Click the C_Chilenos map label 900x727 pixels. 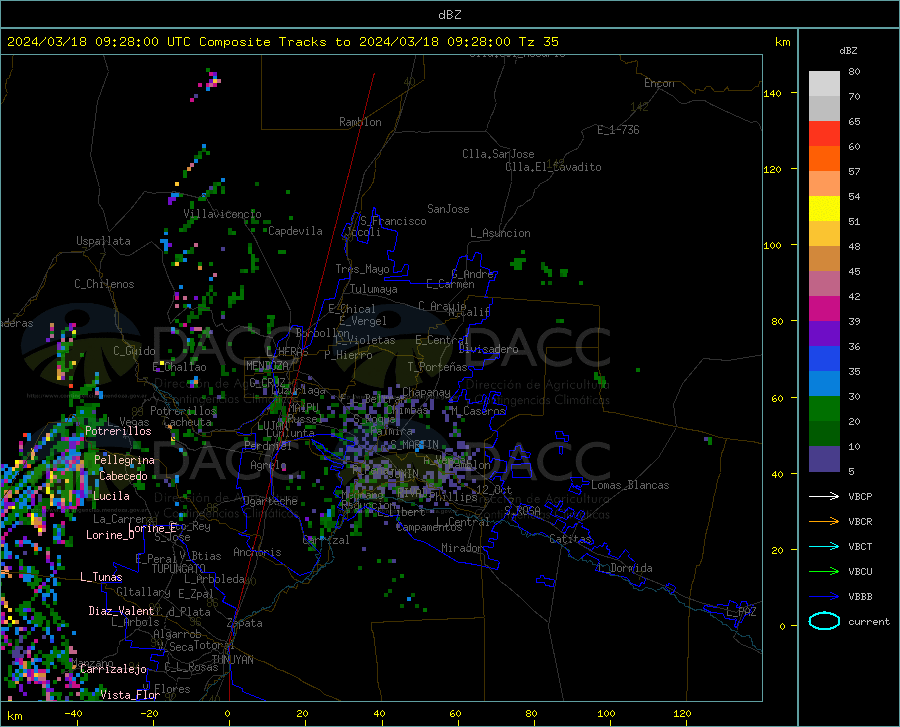tap(104, 284)
